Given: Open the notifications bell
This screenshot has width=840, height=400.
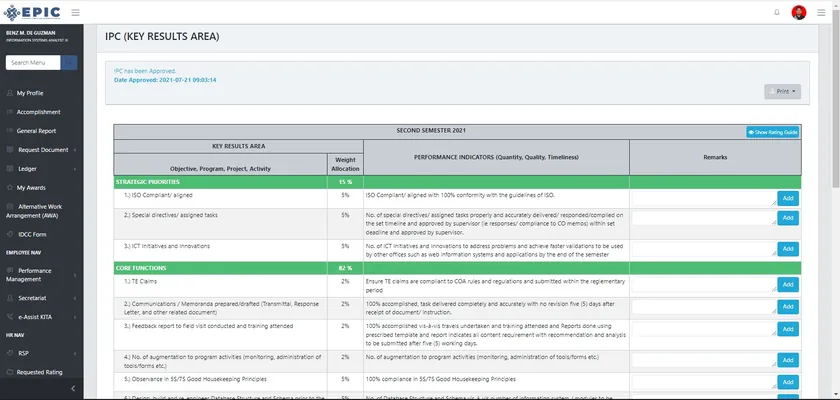Looking at the screenshot, I should click(x=777, y=12).
